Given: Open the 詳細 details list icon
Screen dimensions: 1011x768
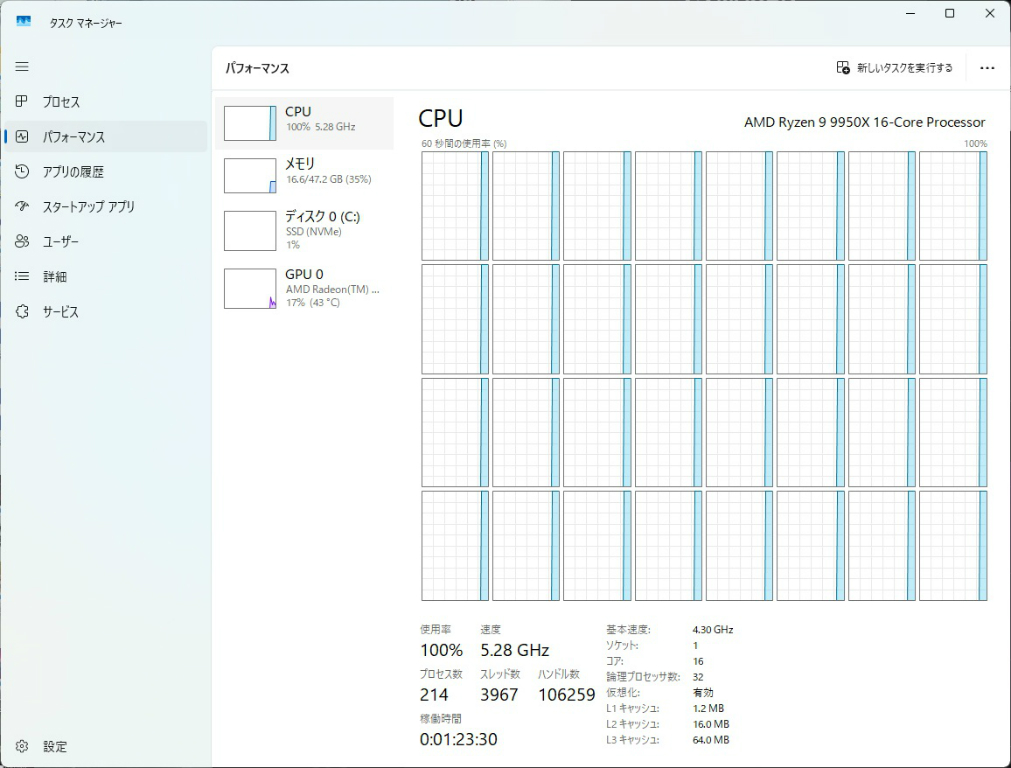Looking at the screenshot, I should [22, 277].
